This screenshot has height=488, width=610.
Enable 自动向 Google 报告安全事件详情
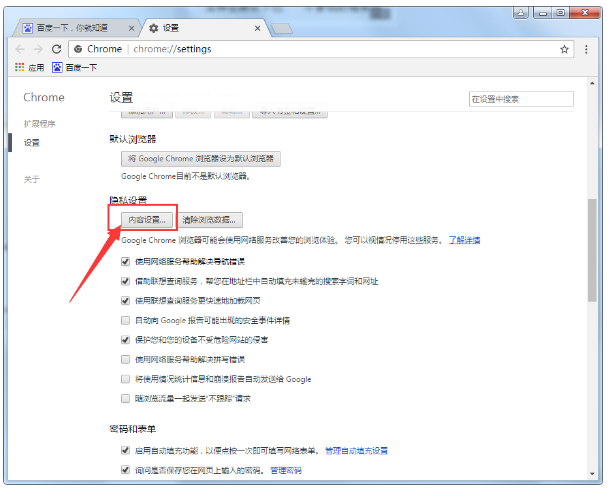pyautogui.click(x=125, y=320)
